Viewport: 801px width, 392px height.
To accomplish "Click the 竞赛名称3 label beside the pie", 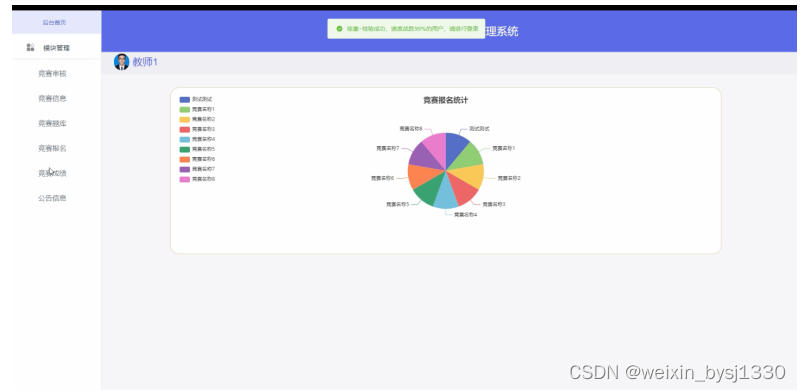I will tap(494, 204).
